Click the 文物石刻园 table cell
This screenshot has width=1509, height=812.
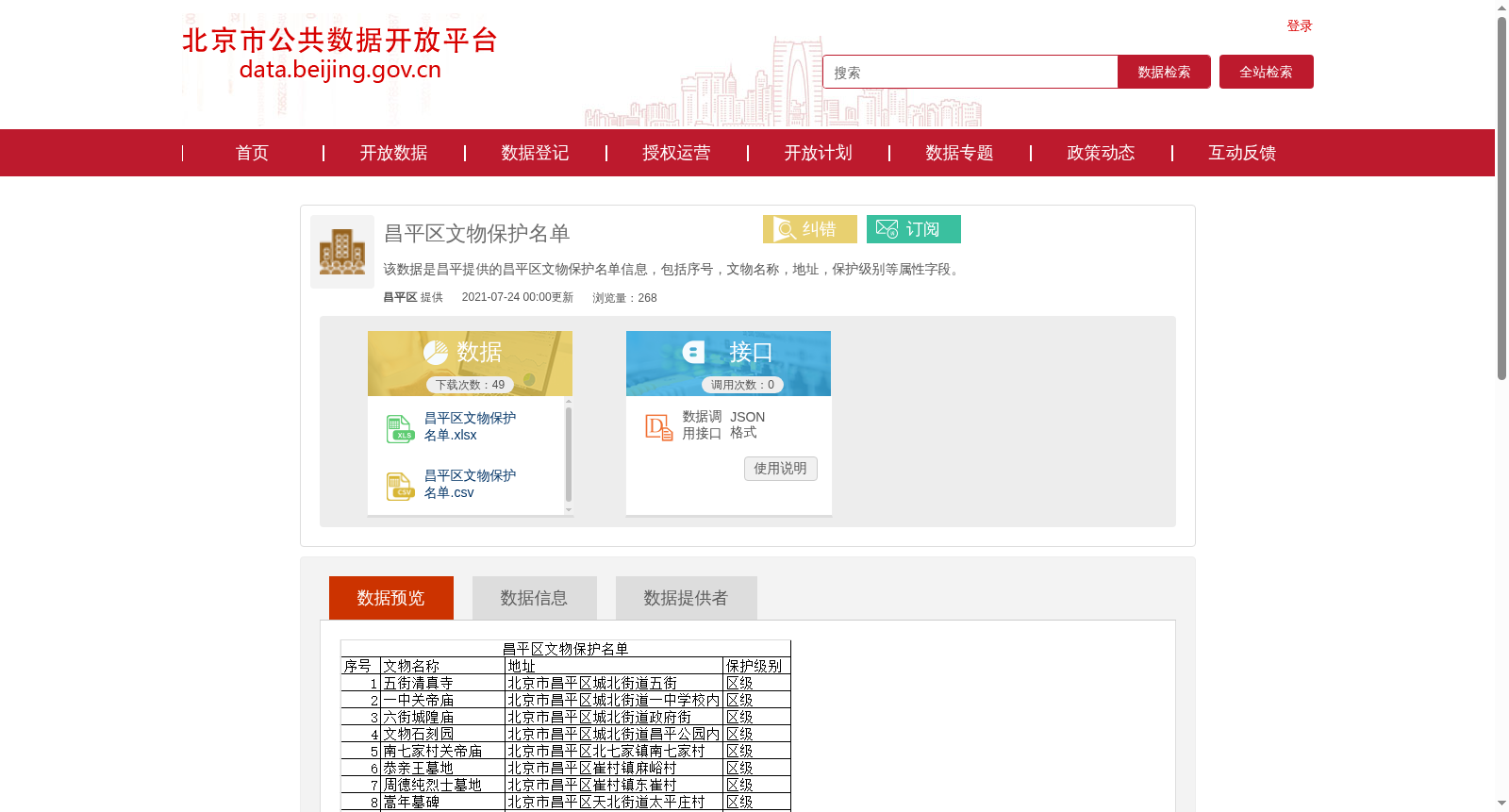click(442, 734)
